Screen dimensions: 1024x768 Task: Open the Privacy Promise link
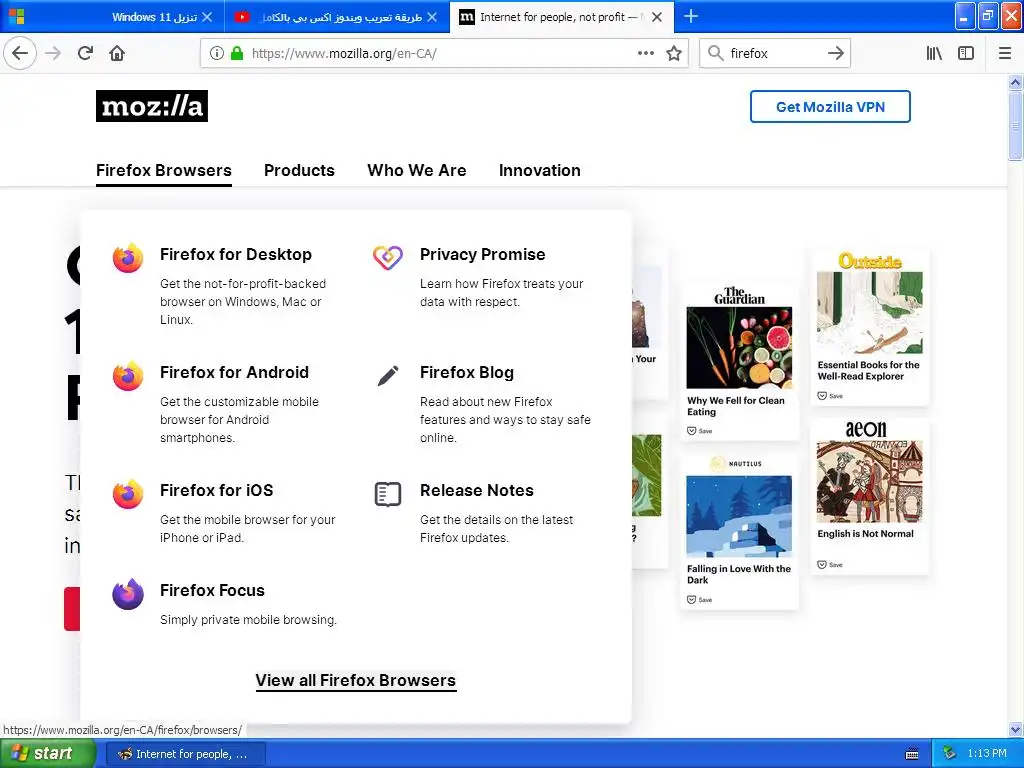pos(483,254)
